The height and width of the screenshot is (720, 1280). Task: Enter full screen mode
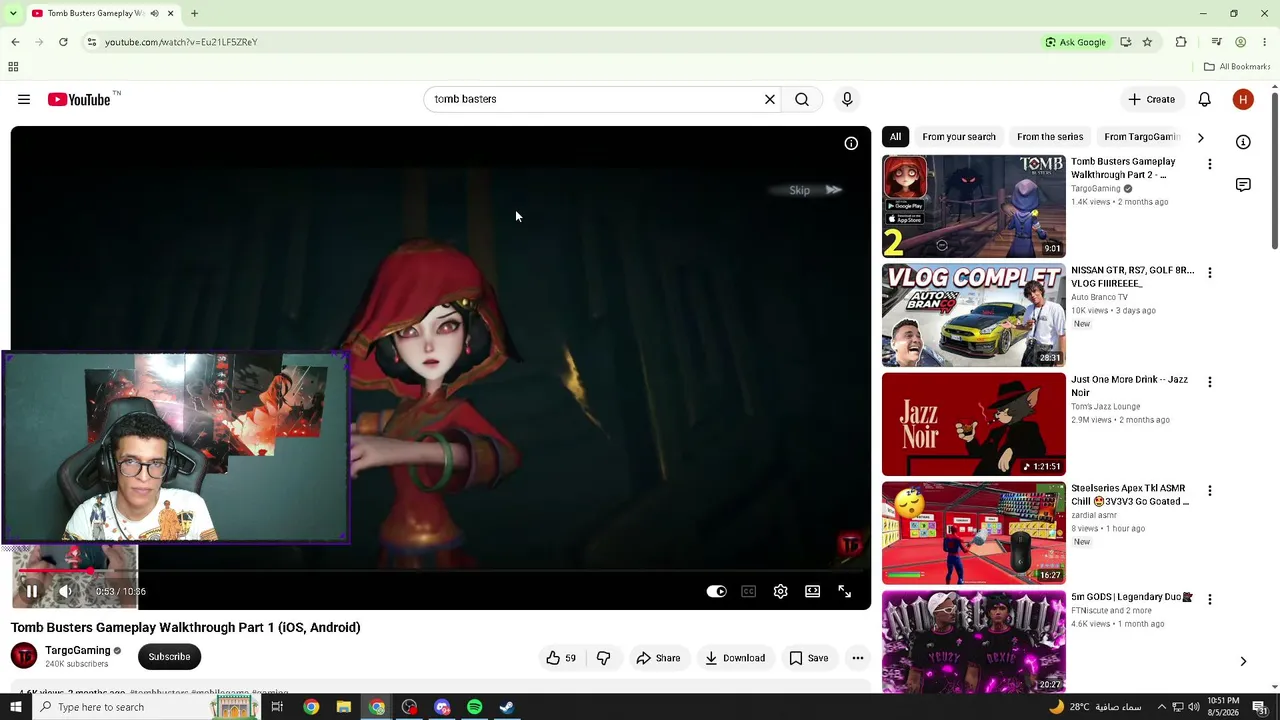tap(845, 591)
